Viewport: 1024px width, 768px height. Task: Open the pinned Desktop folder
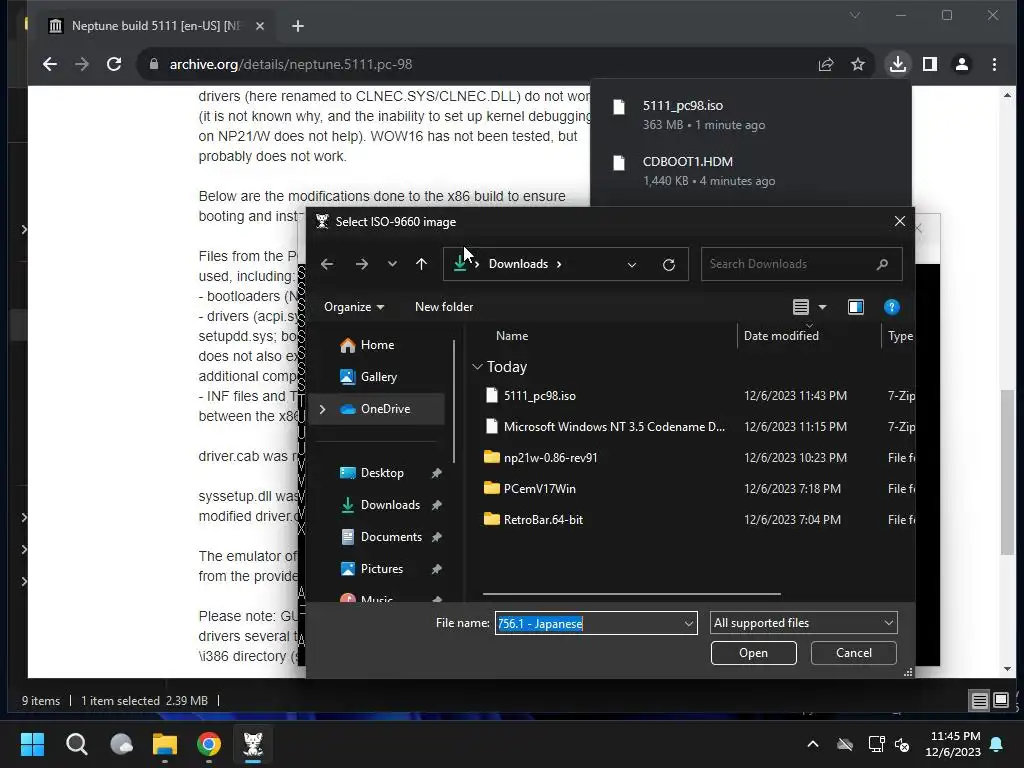[382, 473]
